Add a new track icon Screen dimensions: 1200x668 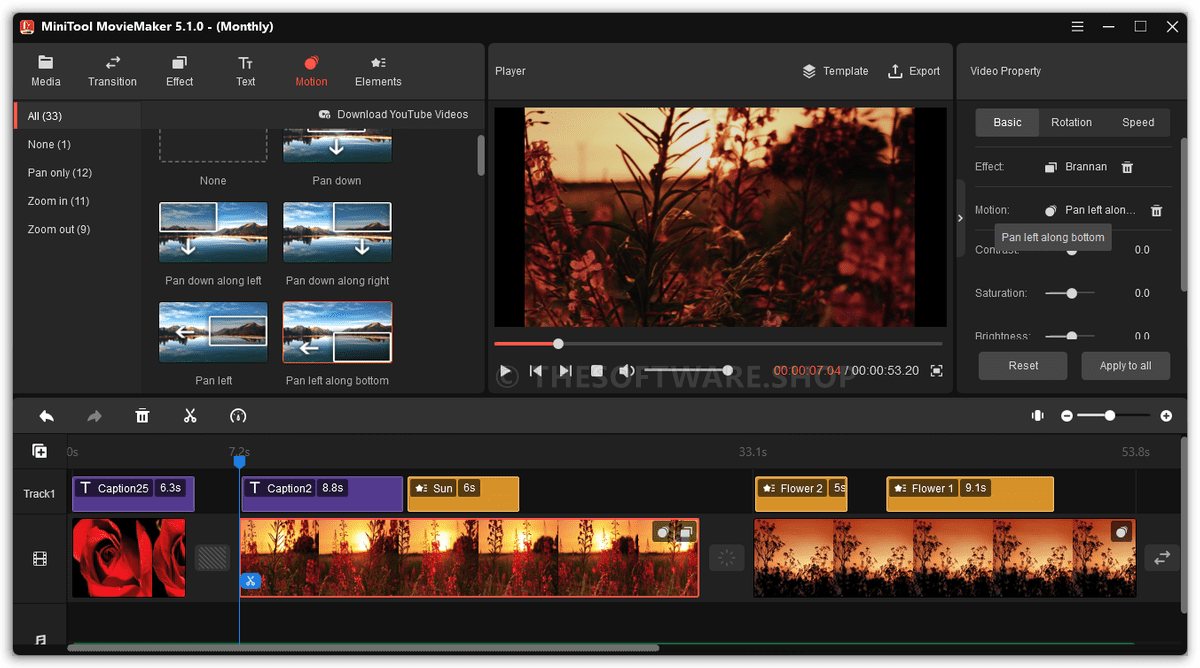[x=40, y=452]
